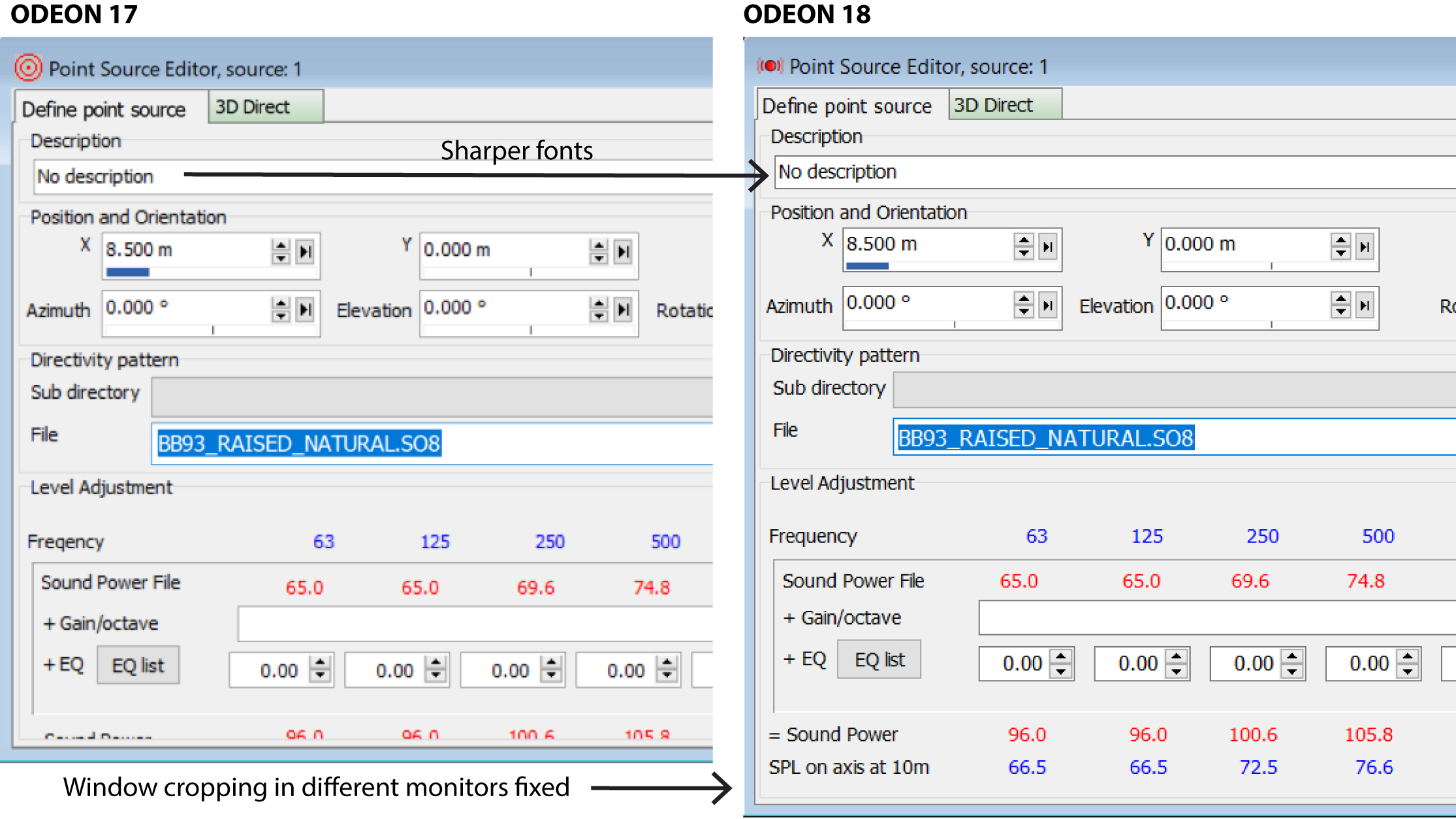The width and height of the screenshot is (1456, 819).
Task: Click the ODEON 17 point source window icon
Action: click(28, 68)
